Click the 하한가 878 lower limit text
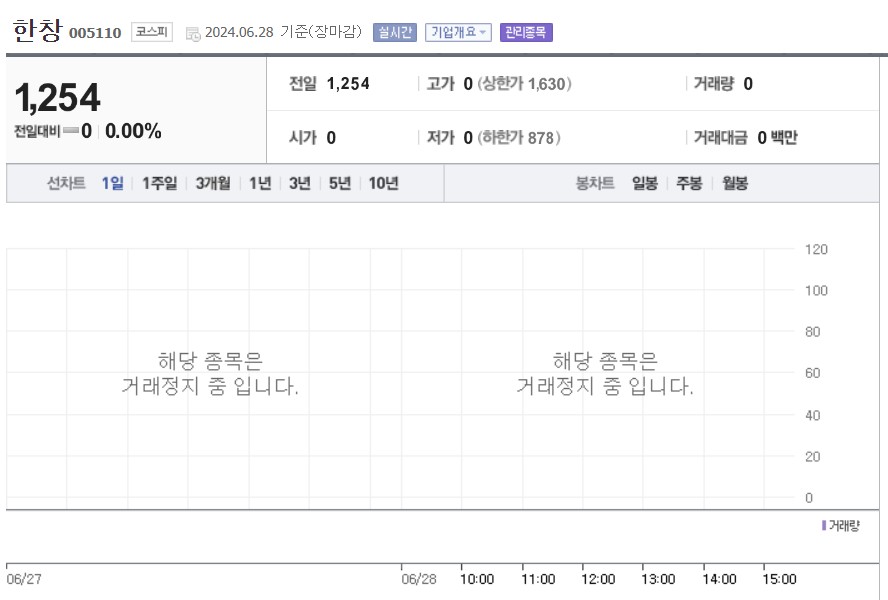The image size is (888, 600). tap(519, 138)
